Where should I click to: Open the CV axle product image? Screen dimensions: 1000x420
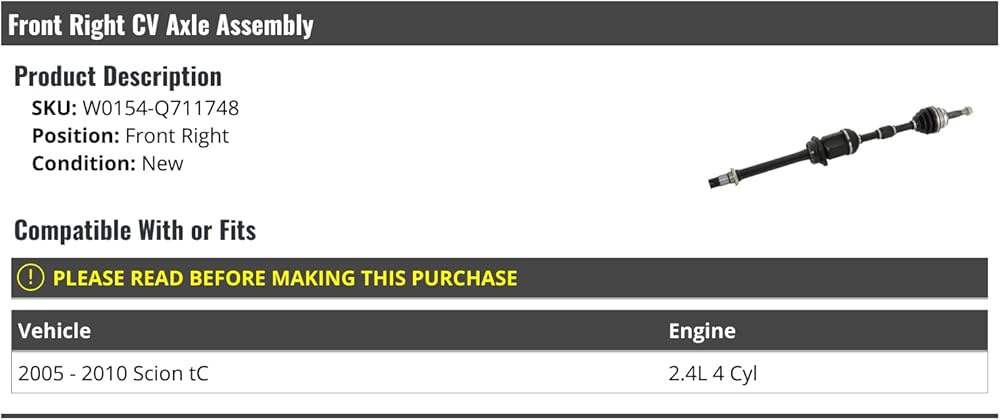tap(841, 147)
